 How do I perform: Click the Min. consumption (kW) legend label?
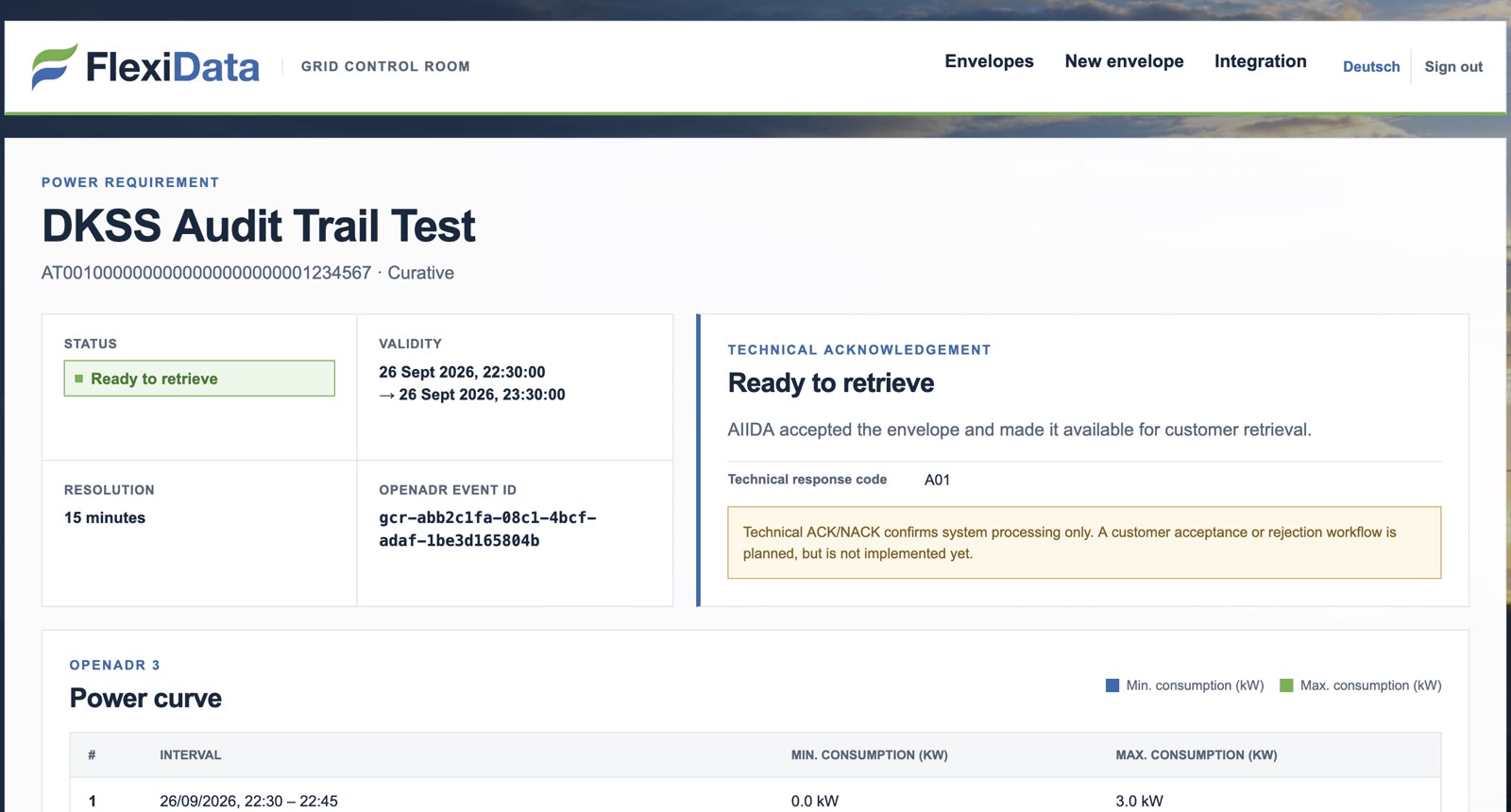pyautogui.click(x=1195, y=685)
